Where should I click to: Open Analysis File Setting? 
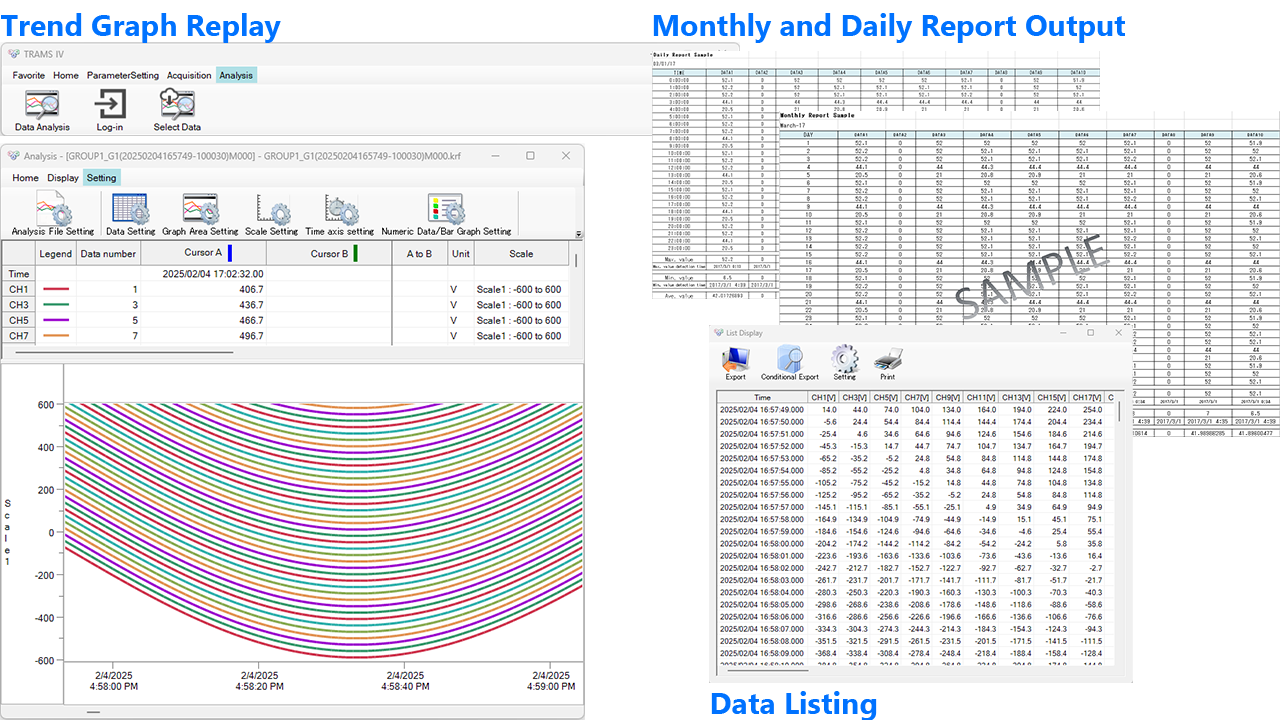click(53, 215)
